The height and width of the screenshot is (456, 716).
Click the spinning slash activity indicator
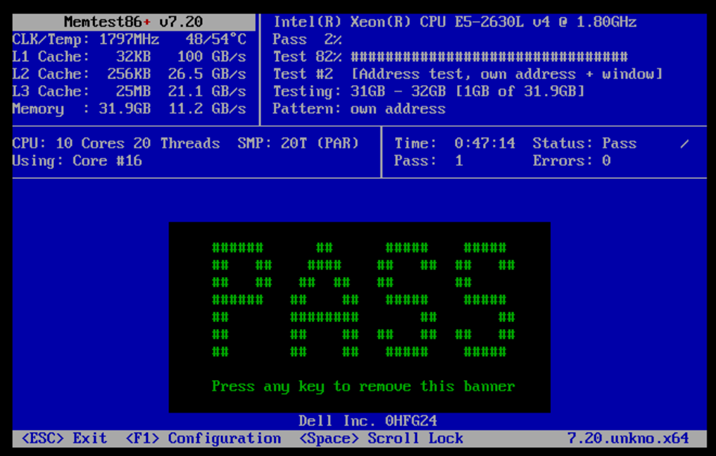click(x=684, y=144)
